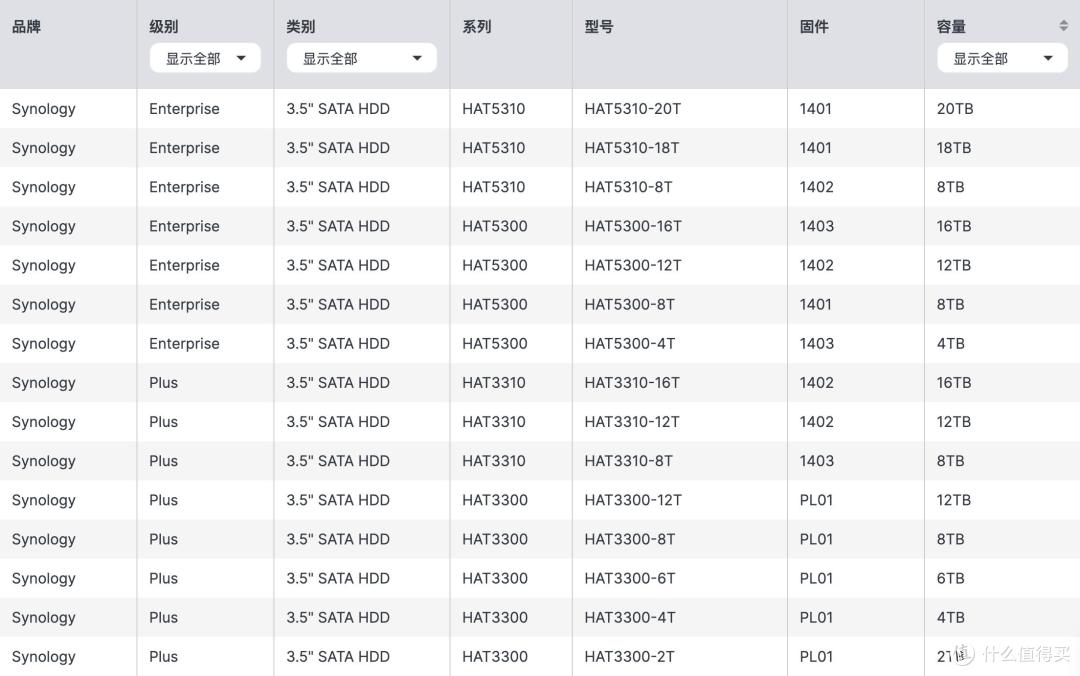
Task: Click firmware 1403 in HAT3310-8T row
Action: point(816,461)
